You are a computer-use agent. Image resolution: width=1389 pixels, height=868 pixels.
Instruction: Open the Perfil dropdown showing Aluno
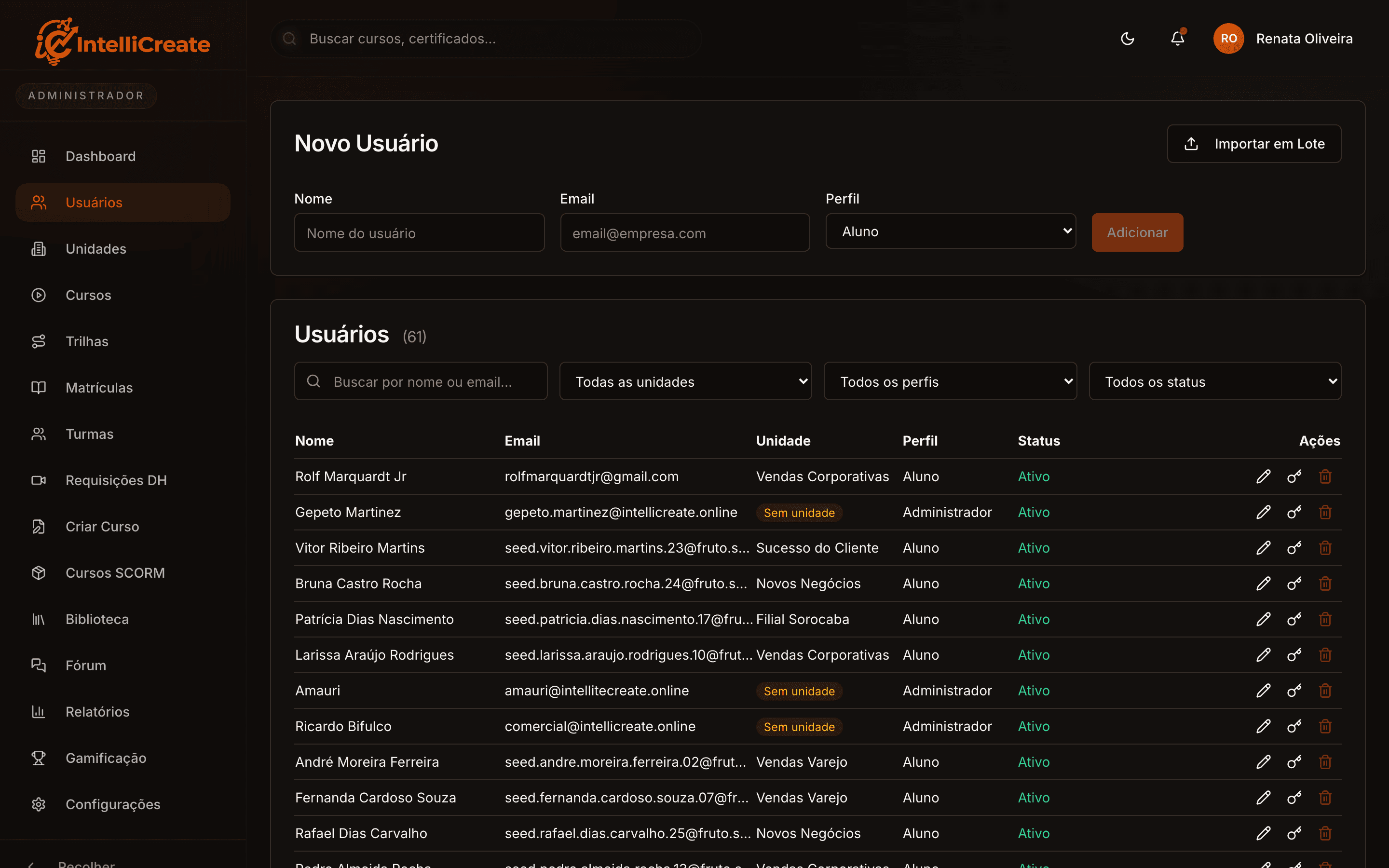pyautogui.click(x=951, y=231)
